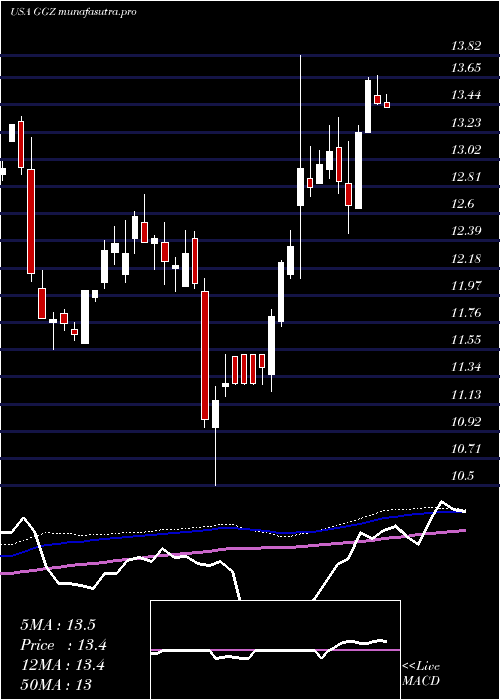The image size is (500, 700).
Task: Click the 11.34 price axis label
Action: click(x=466, y=367)
